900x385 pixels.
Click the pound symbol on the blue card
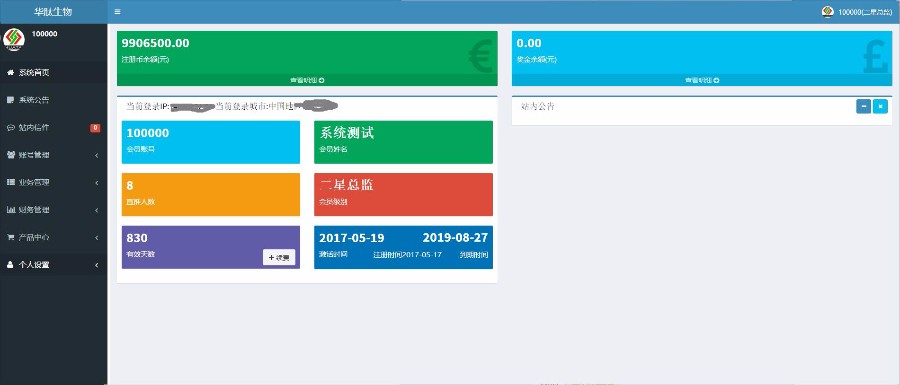875,57
